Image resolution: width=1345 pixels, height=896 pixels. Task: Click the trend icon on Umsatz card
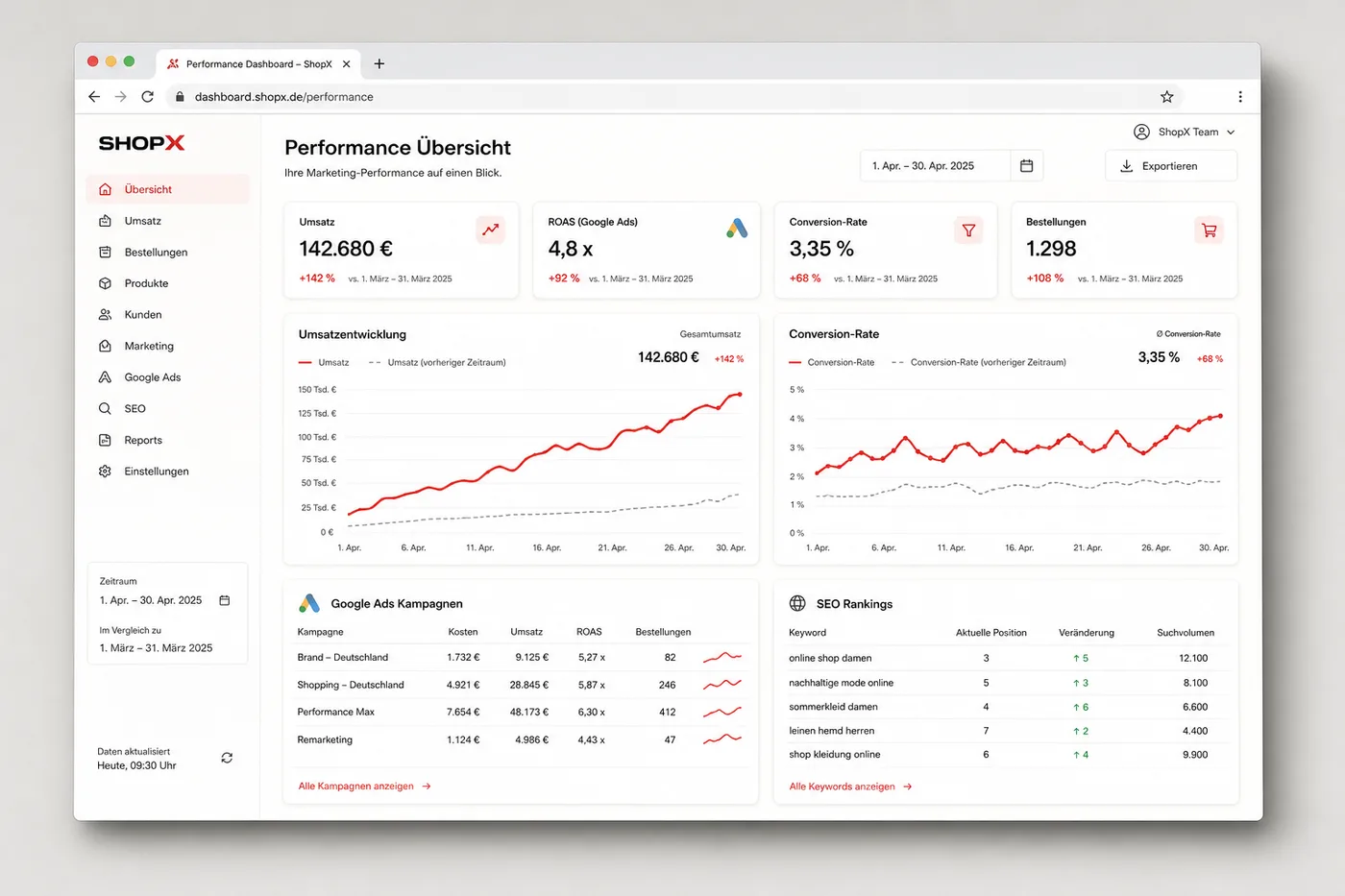pyautogui.click(x=490, y=230)
